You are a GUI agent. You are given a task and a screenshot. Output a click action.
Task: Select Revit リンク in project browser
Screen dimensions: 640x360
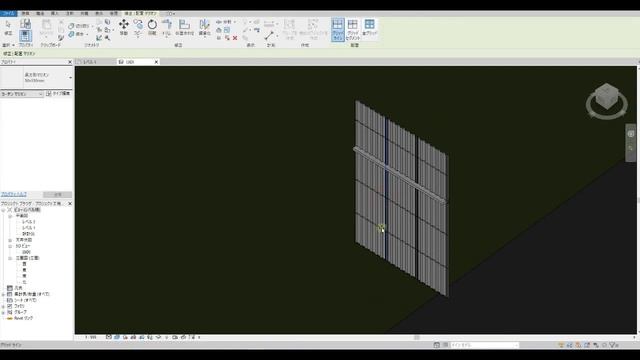(23, 318)
